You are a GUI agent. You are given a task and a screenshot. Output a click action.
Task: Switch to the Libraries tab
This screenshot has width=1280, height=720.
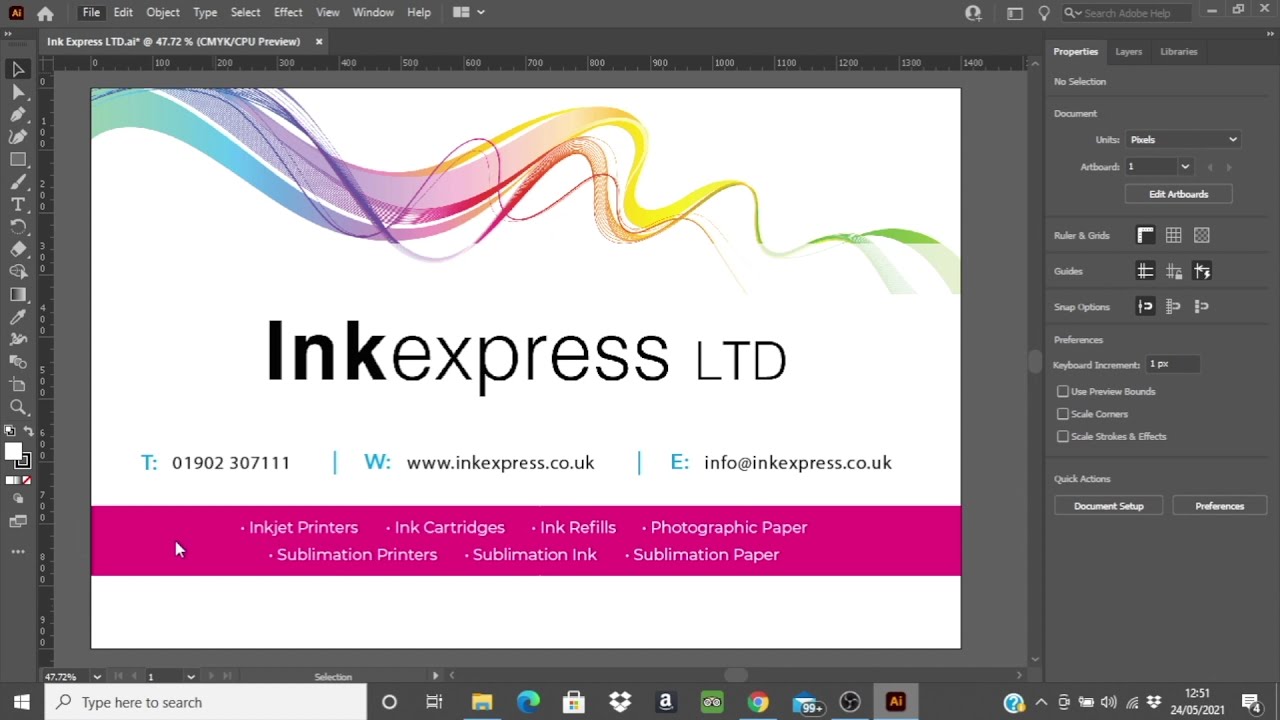tap(1178, 51)
